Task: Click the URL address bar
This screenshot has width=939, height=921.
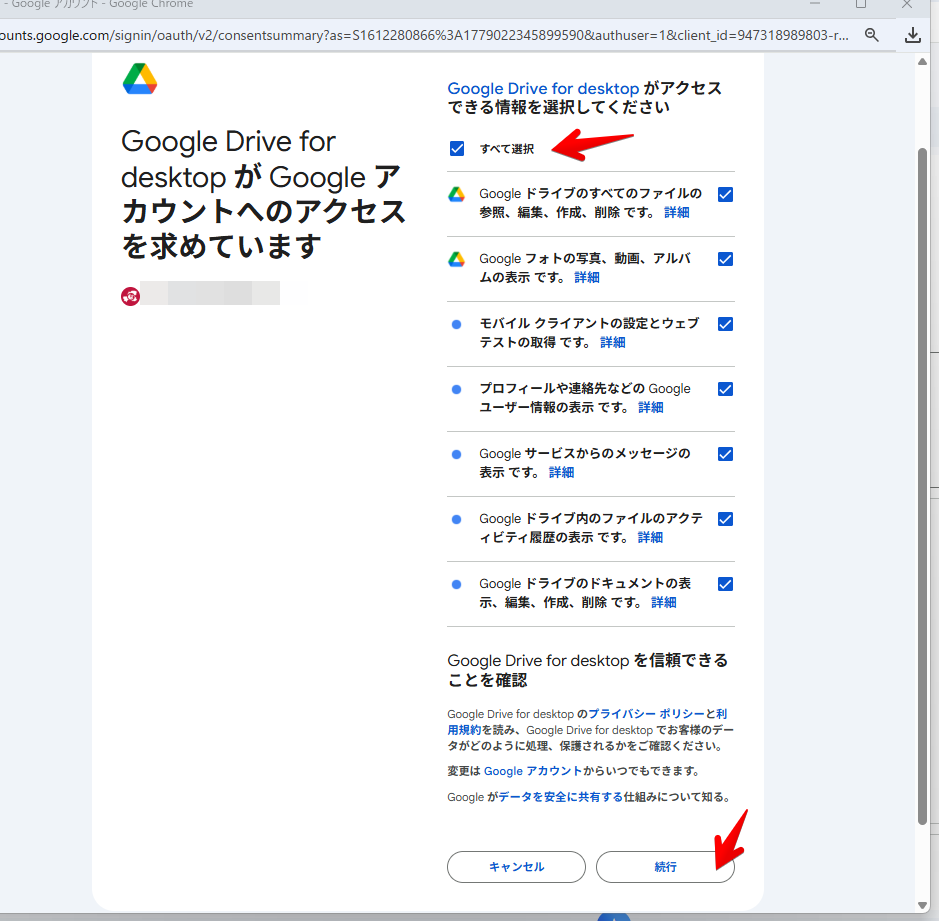Action: (x=425, y=35)
